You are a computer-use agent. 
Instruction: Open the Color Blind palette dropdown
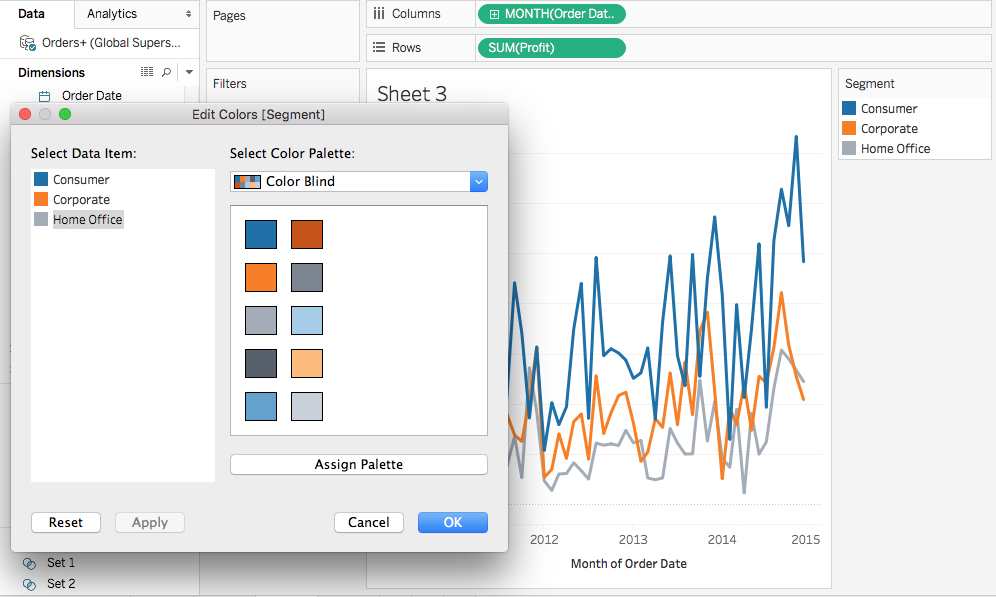(x=478, y=182)
